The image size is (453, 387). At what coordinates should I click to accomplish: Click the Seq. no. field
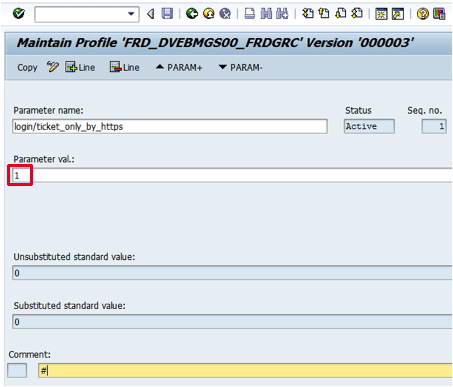tap(434, 126)
